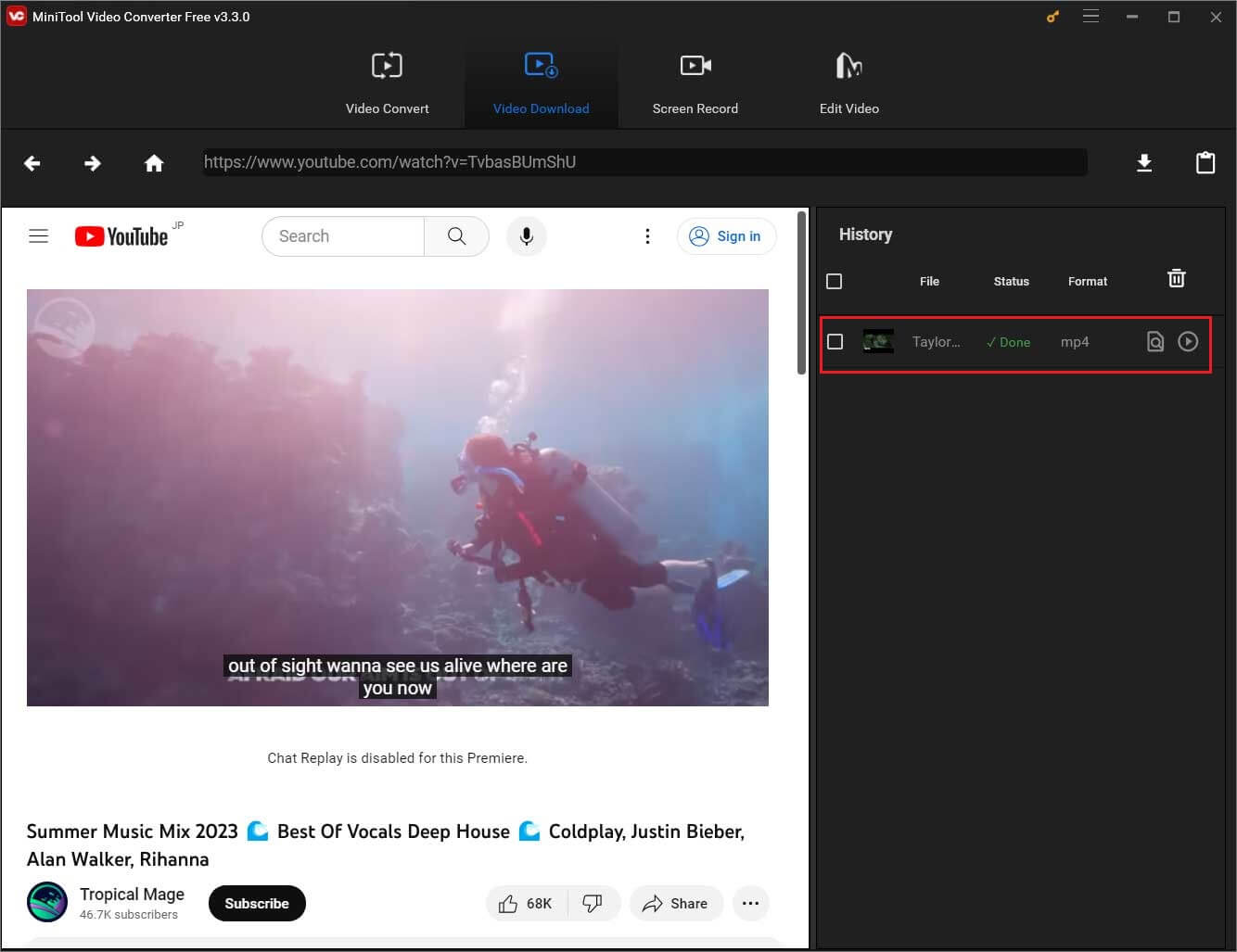This screenshot has height=952, width=1237.
Task: Open more video actions via the ellipsis button
Action: pos(751,903)
